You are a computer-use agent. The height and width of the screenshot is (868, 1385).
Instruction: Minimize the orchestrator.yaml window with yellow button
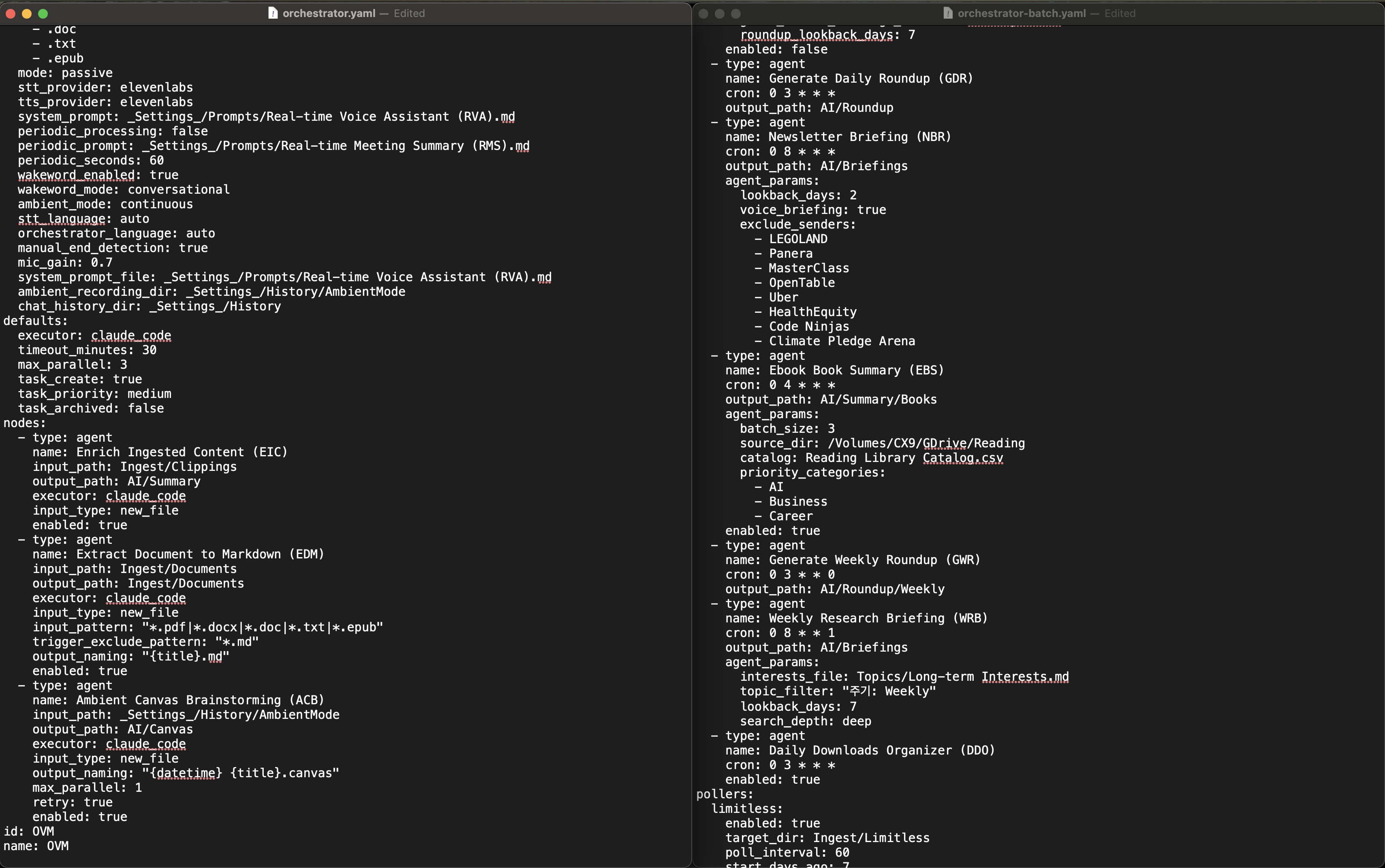pos(26,13)
